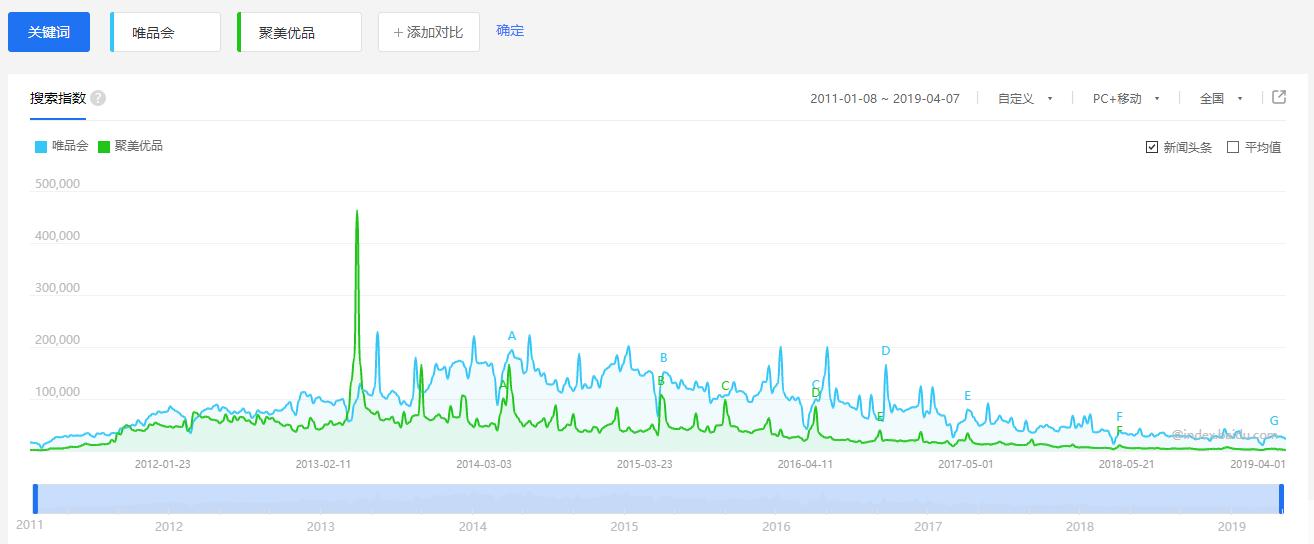1314x544 pixels.
Task: Open the green news marker C
Action: [726, 386]
